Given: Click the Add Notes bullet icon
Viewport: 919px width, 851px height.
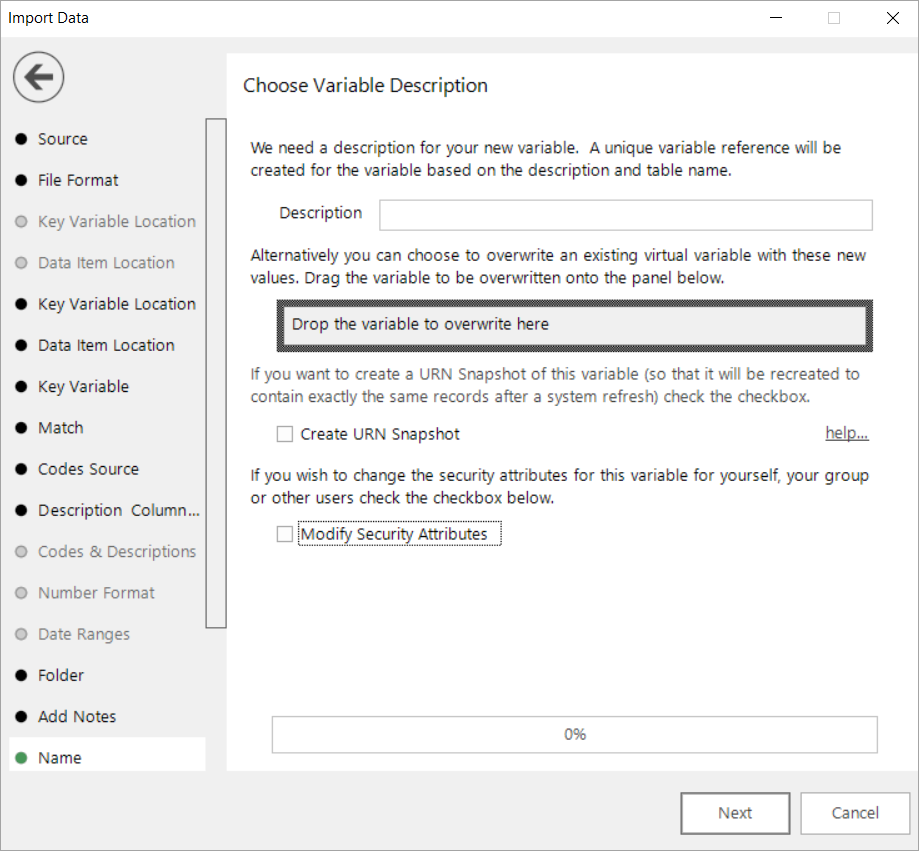Looking at the screenshot, I should pyautogui.click(x=21, y=716).
